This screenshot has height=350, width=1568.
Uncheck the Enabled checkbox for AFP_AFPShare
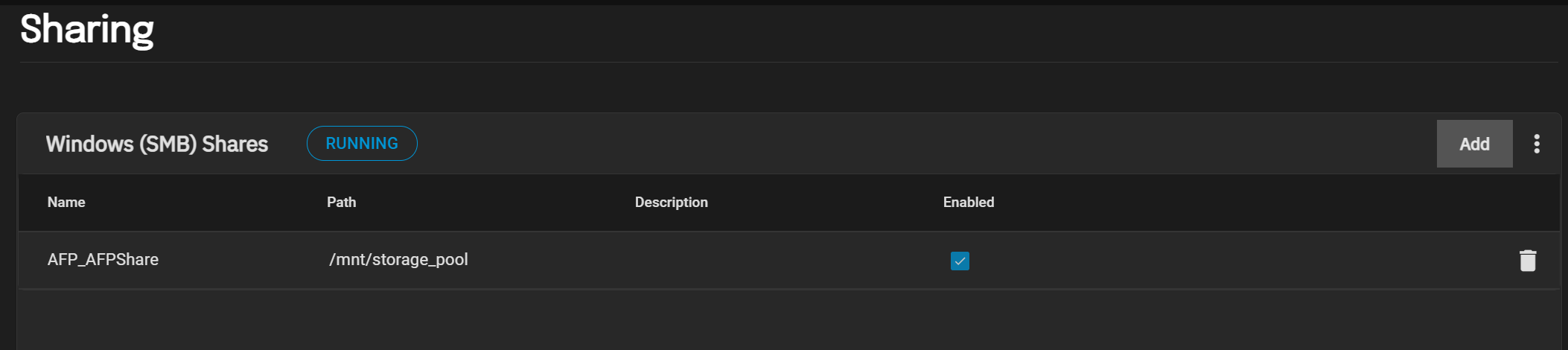click(960, 261)
